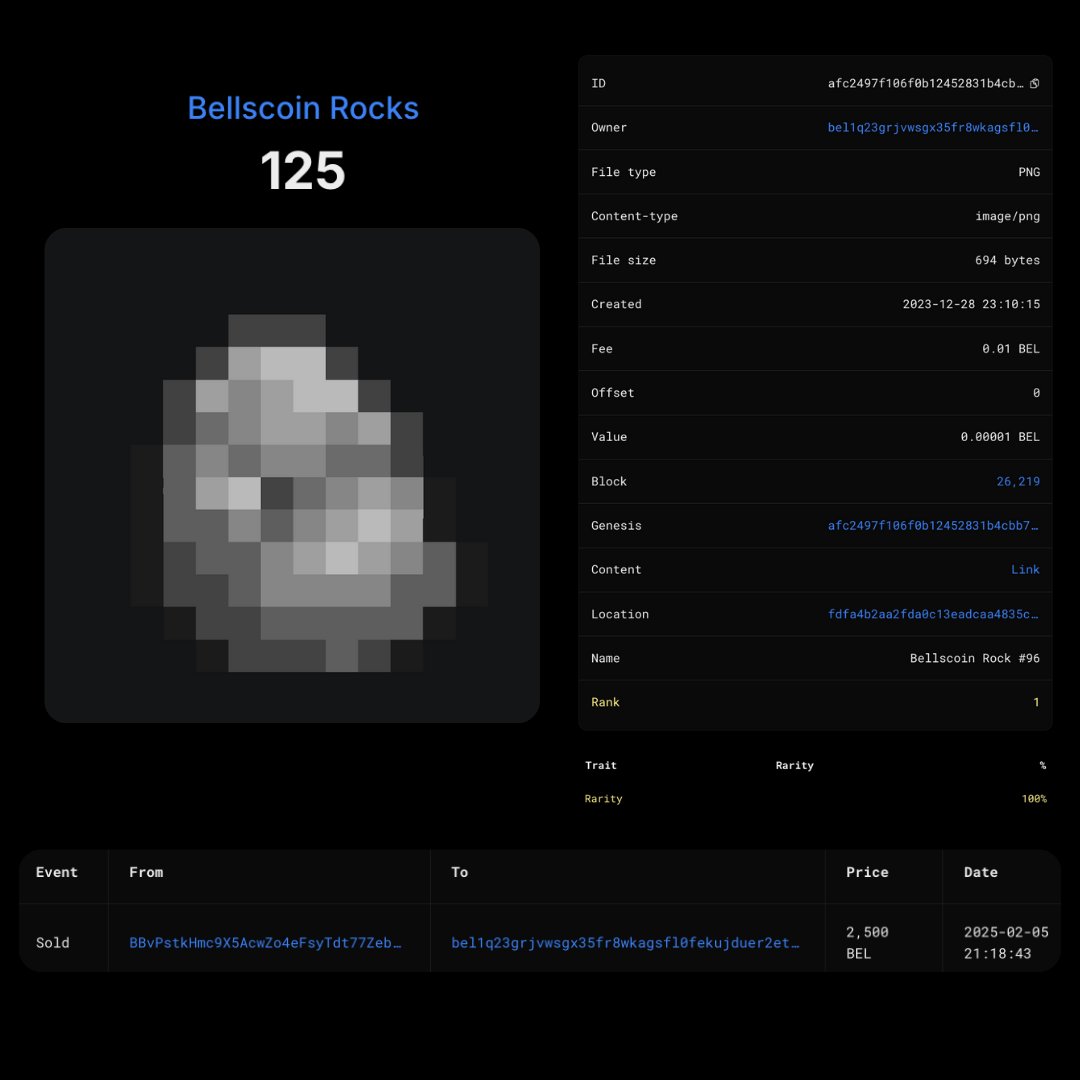Click the Block label
The width and height of the screenshot is (1080, 1080).
pos(609,481)
